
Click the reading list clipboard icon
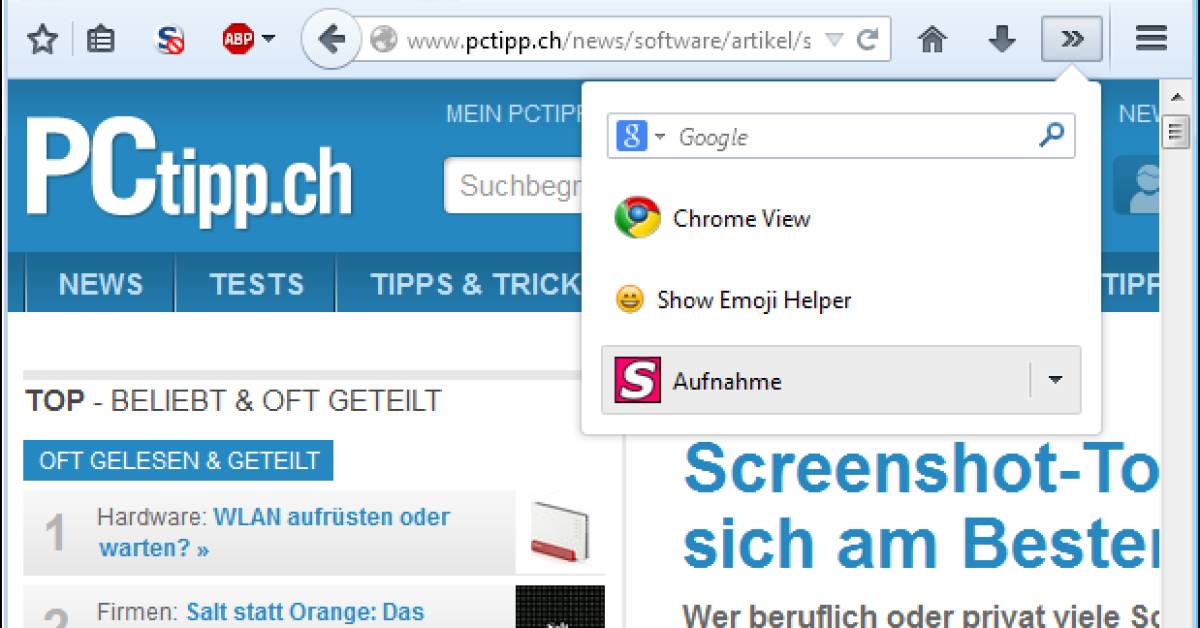100,38
